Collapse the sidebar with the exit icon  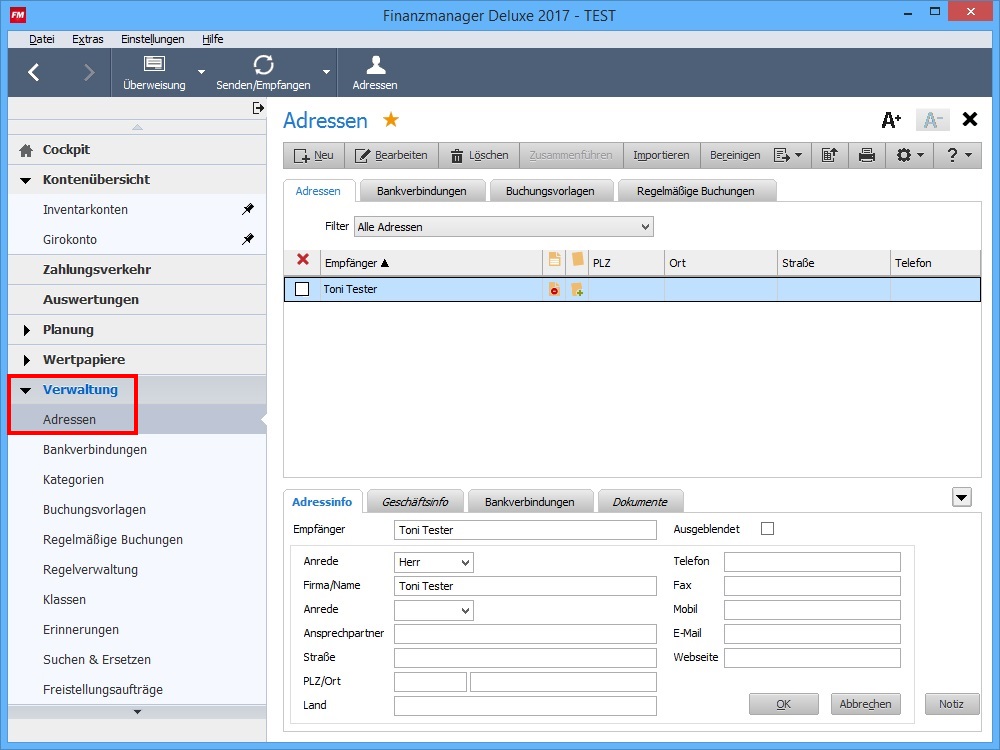(258, 108)
